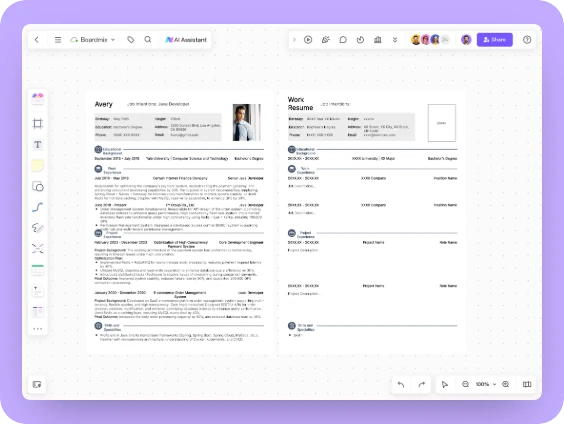The image size is (564, 424).
Task: Start presentation with the play icon
Action: point(308,40)
